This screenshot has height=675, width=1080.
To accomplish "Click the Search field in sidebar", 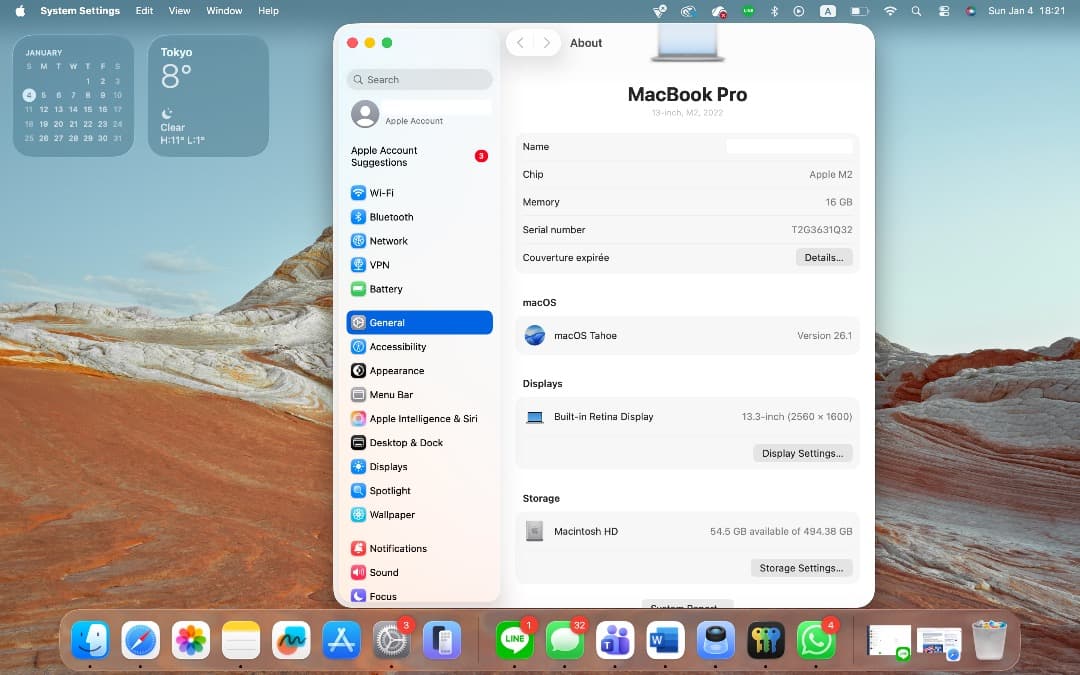I will [x=420, y=80].
